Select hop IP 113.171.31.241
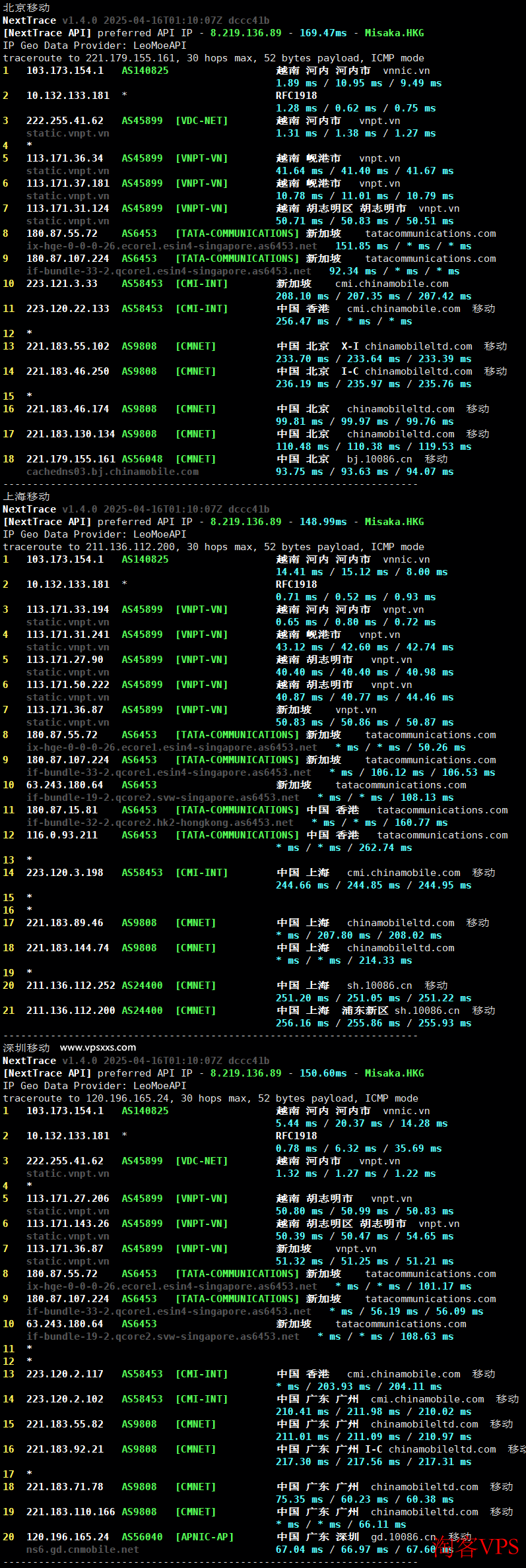The height and width of the screenshot is (1568, 526). [68, 635]
